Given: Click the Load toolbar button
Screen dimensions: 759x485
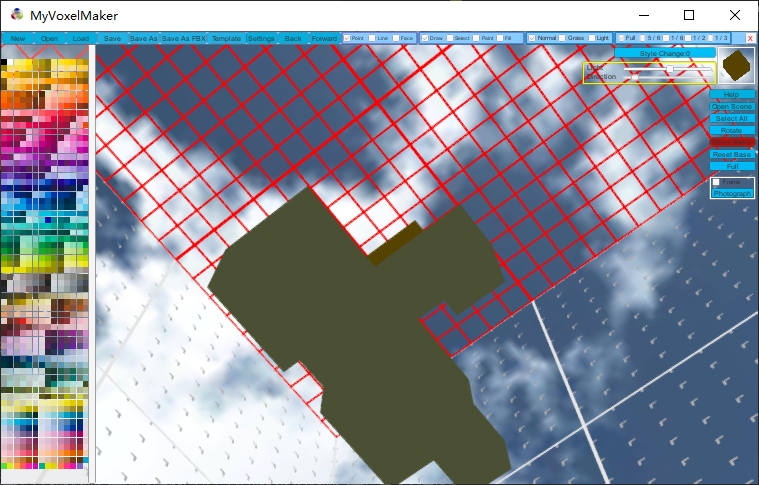Looking at the screenshot, I should click(81, 38).
